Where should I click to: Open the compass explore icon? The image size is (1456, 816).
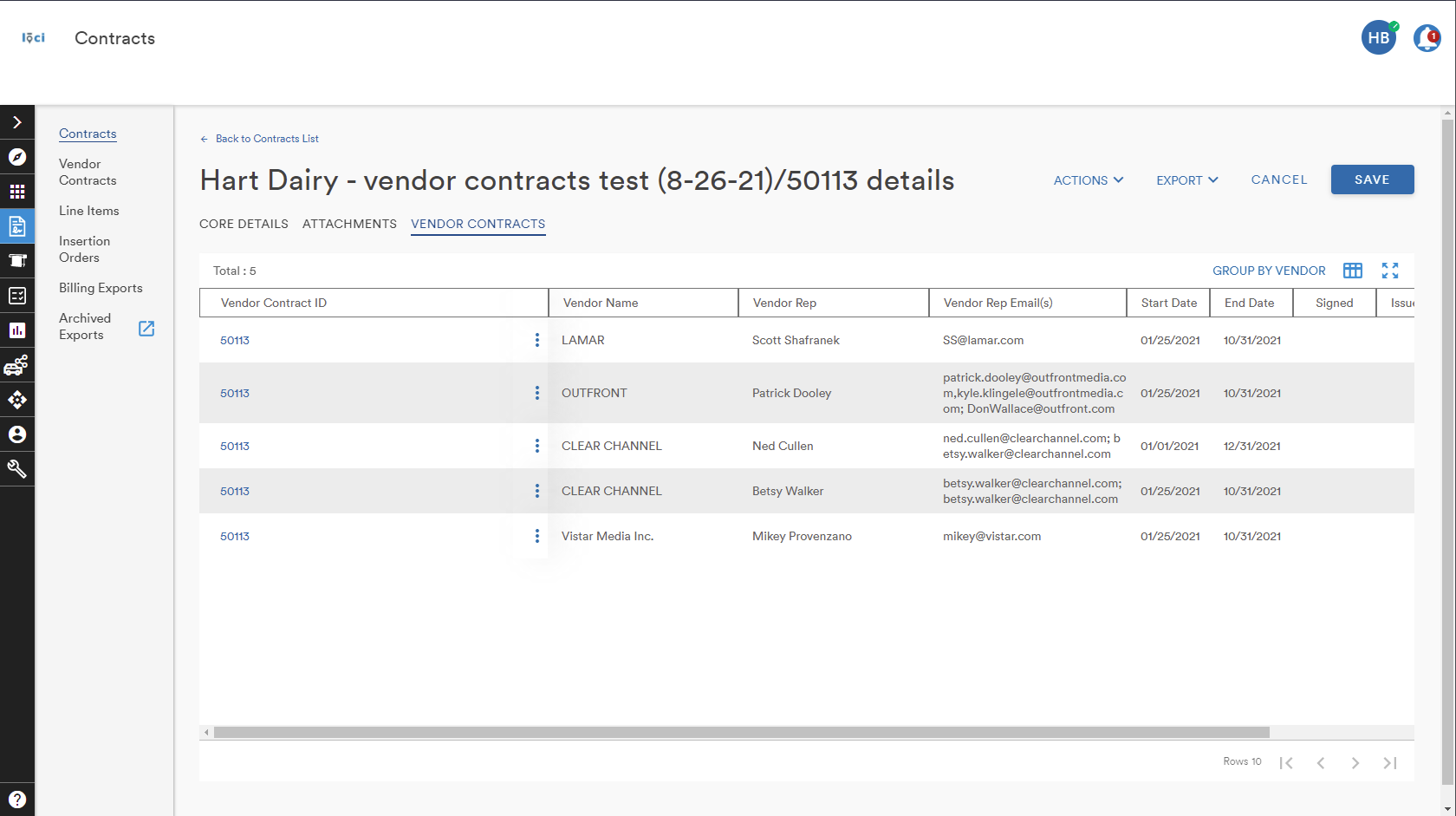tap(17, 157)
